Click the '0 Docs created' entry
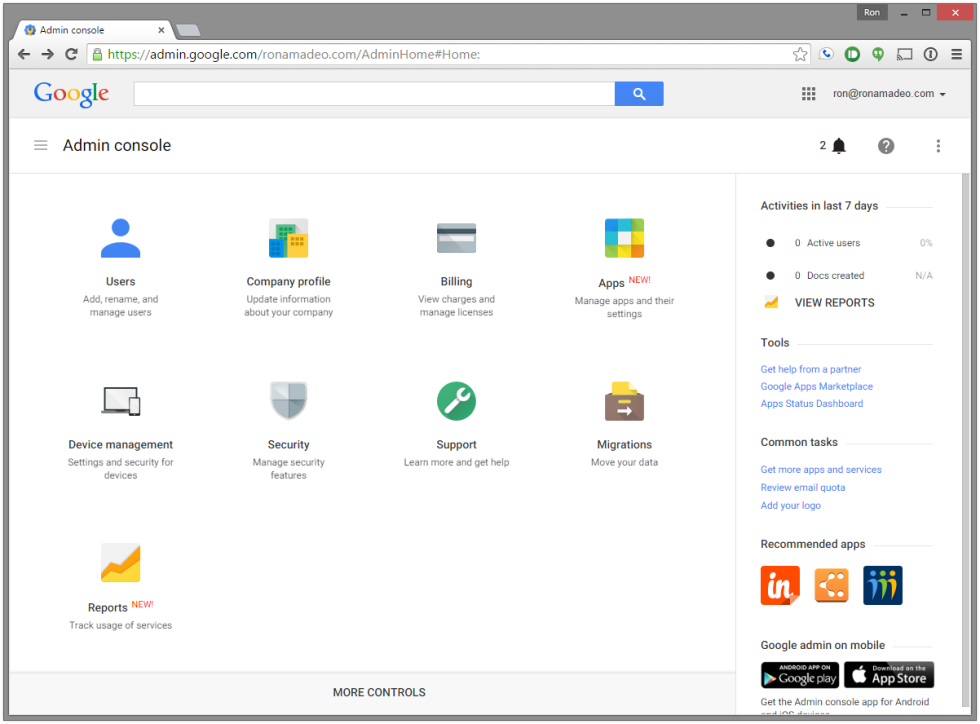This screenshot has height=724, width=980. click(x=829, y=276)
